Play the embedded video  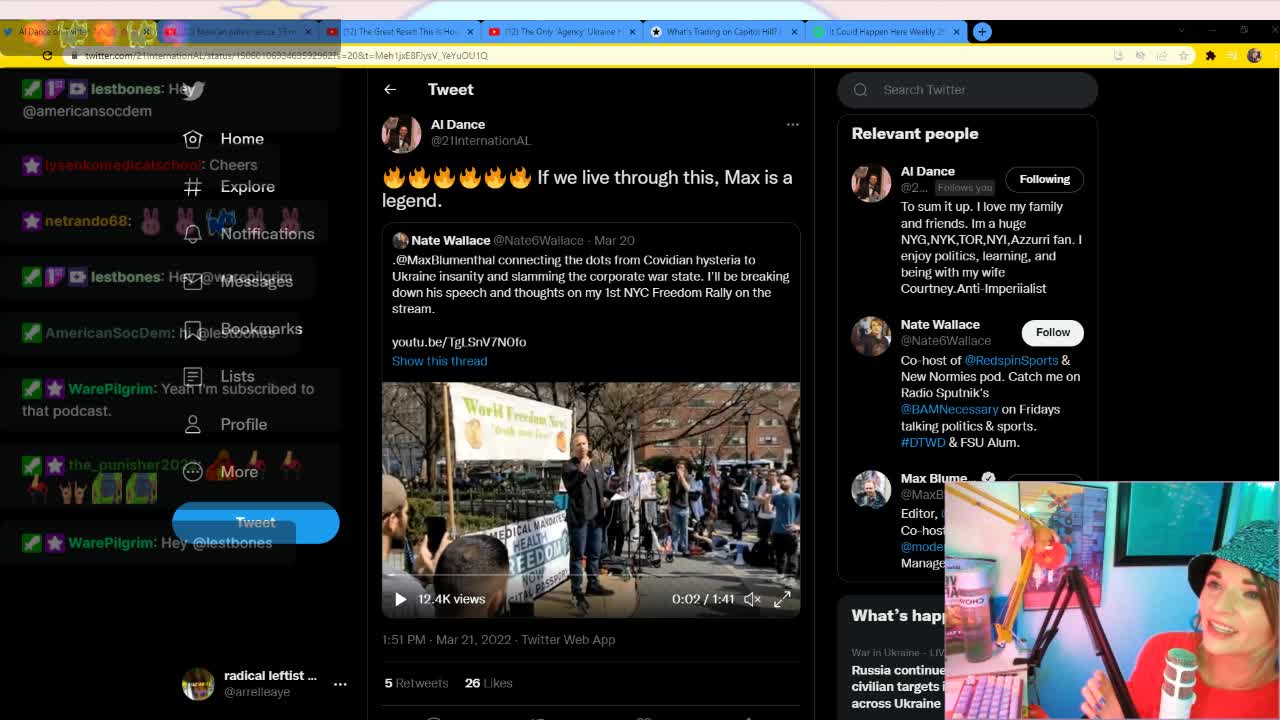click(400, 599)
